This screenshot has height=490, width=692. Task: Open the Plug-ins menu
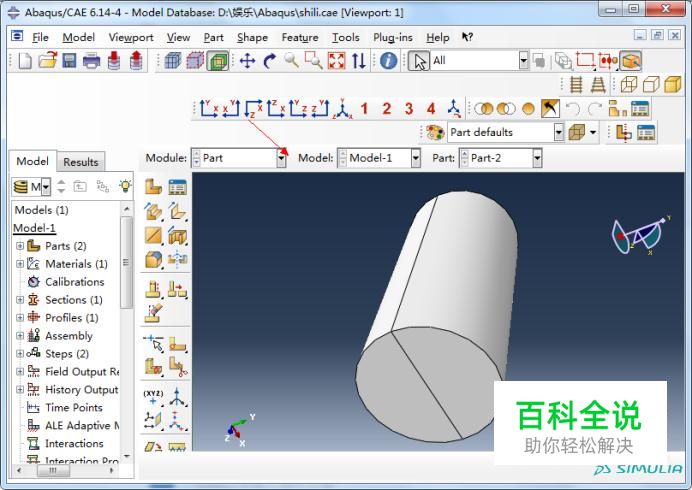pyautogui.click(x=392, y=38)
